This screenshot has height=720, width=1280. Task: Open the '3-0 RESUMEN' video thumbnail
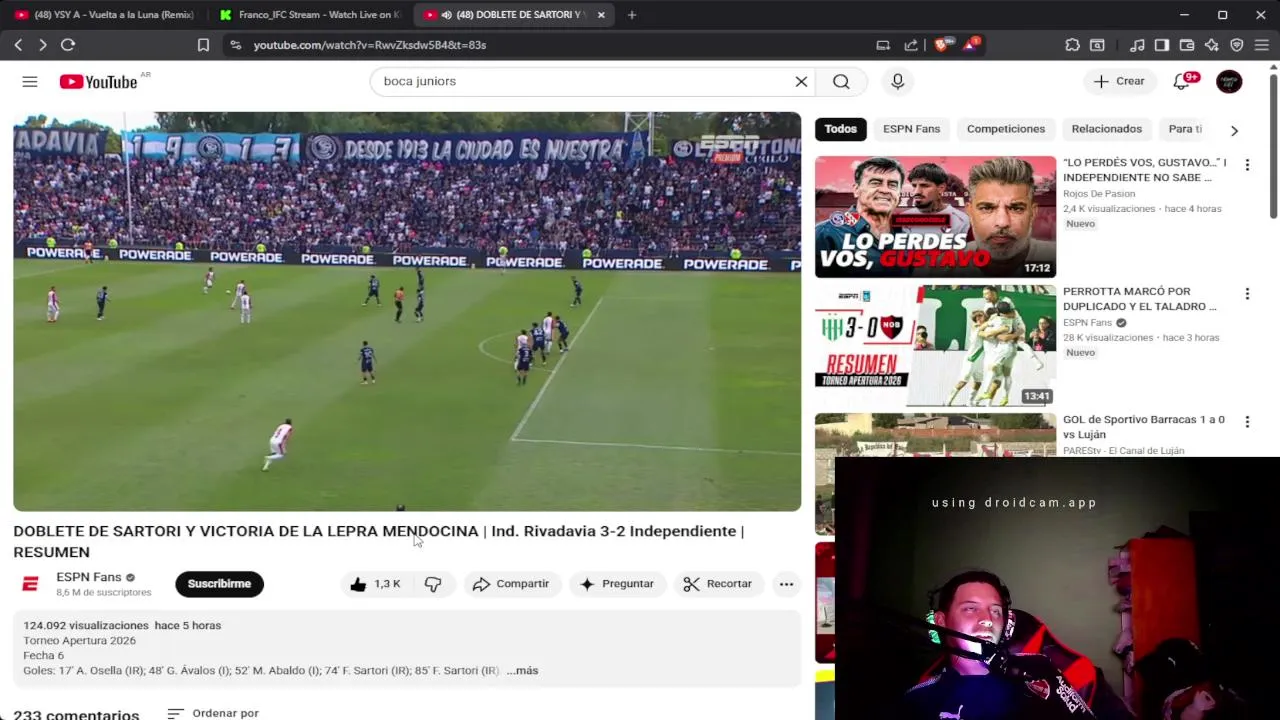point(935,346)
